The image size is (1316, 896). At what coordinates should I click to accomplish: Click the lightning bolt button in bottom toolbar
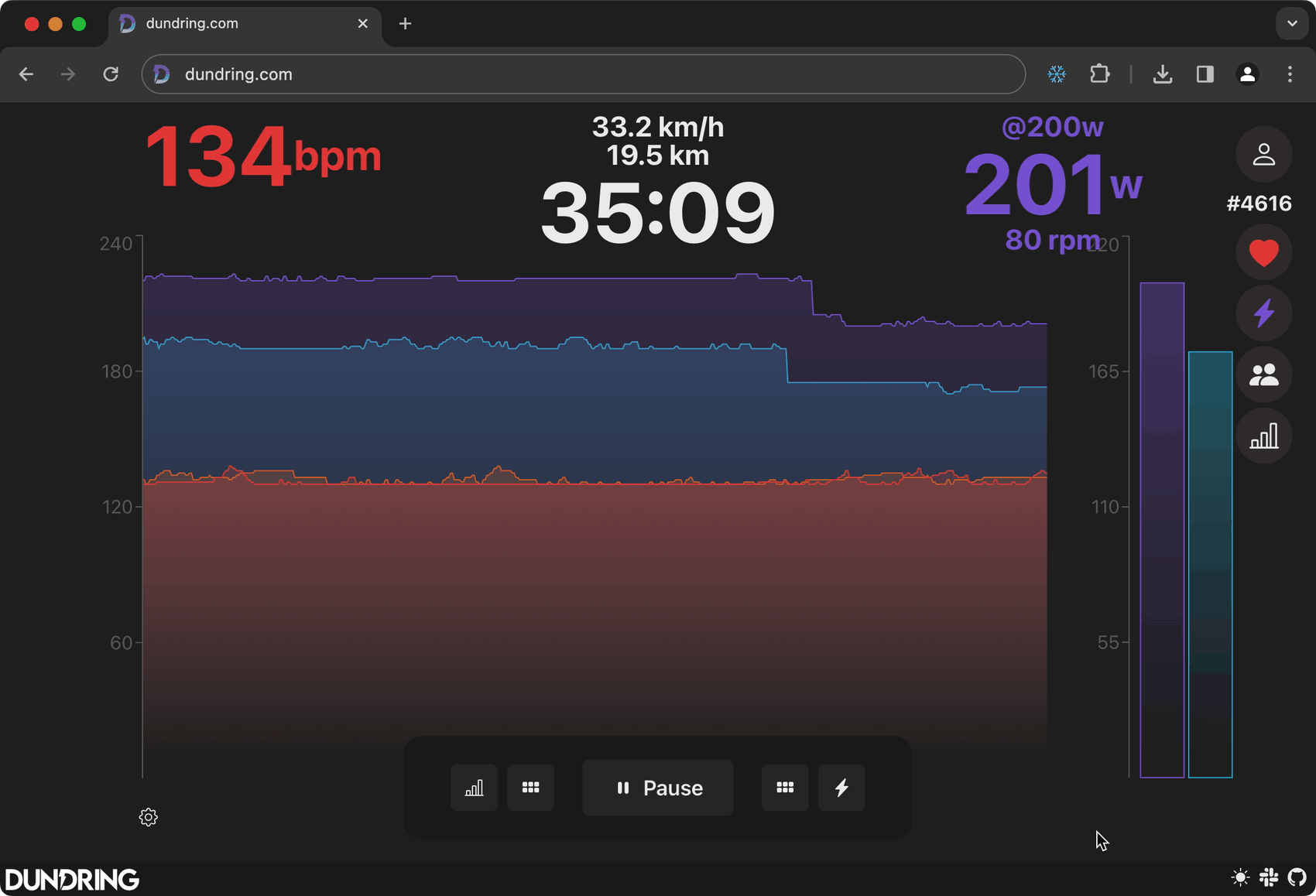pyautogui.click(x=841, y=788)
